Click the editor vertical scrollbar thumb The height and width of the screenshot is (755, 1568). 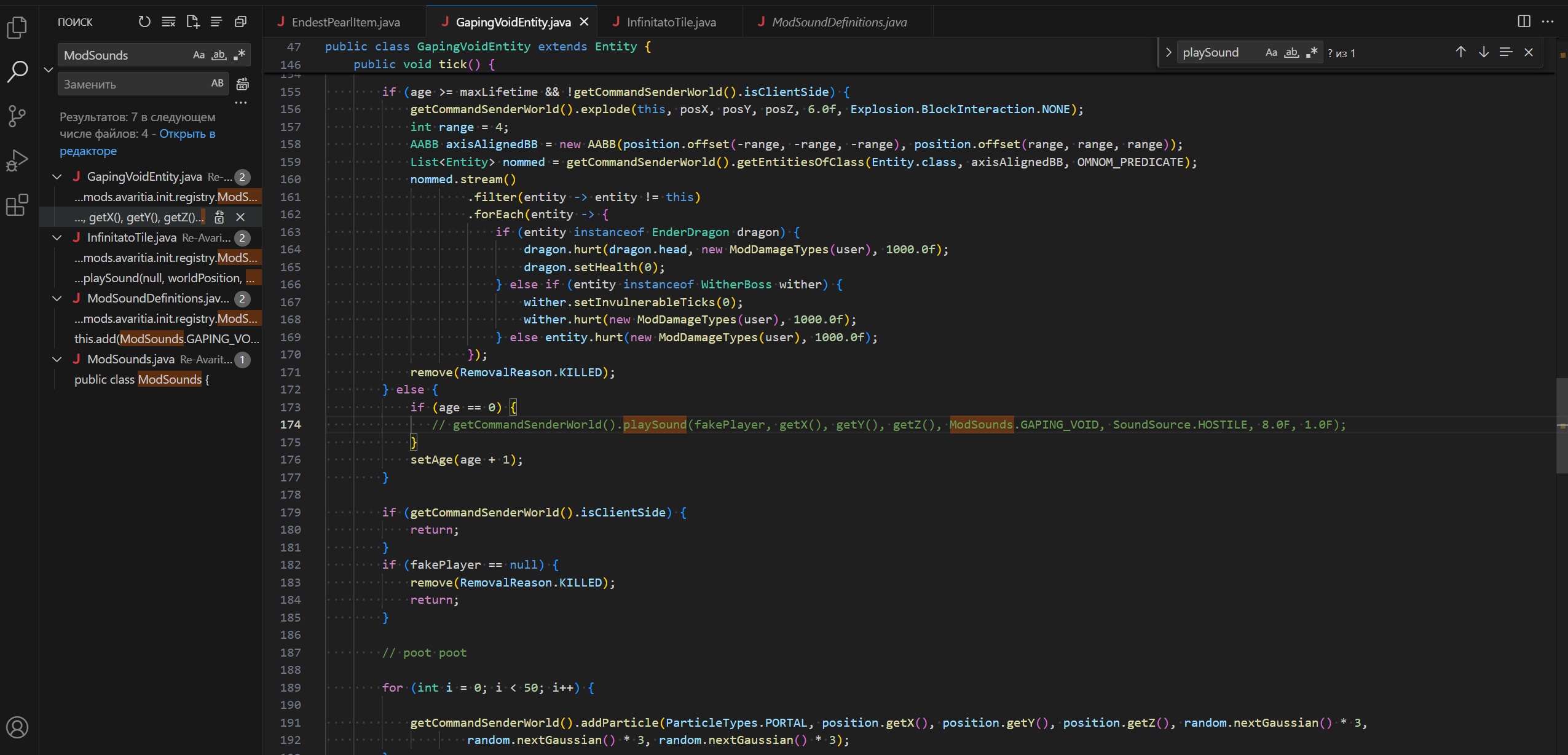pos(1561,425)
